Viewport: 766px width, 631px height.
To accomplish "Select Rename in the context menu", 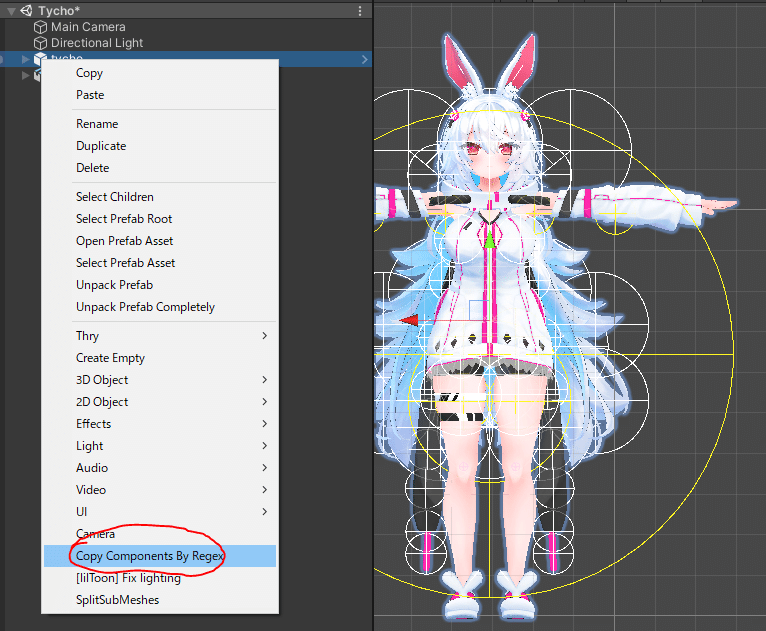I will [160, 124].
